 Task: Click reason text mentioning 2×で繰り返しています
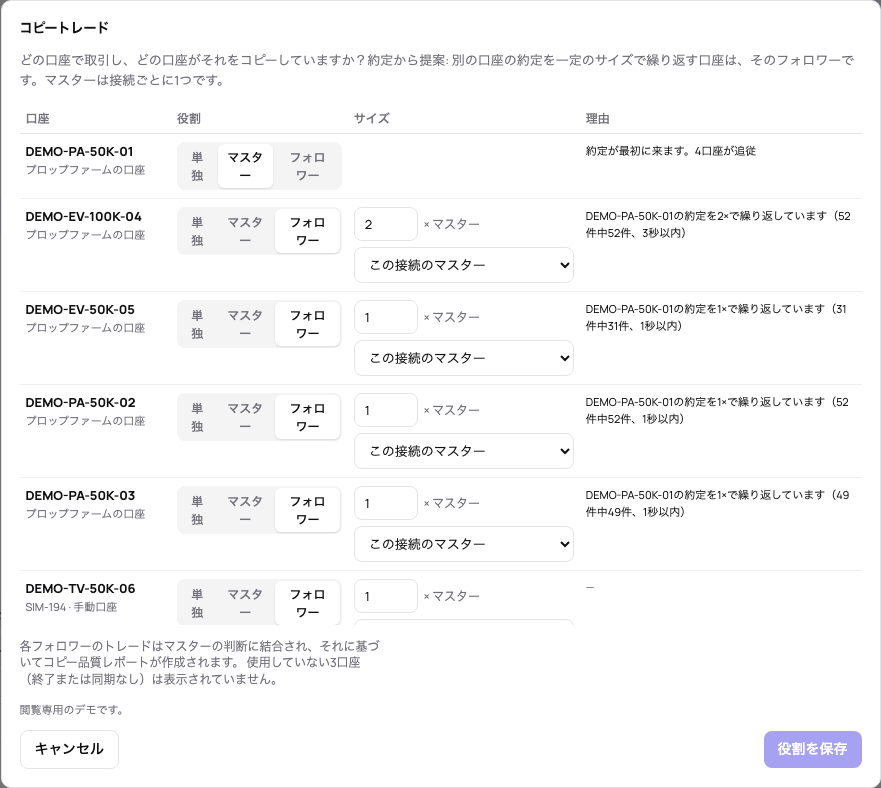pos(718,224)
